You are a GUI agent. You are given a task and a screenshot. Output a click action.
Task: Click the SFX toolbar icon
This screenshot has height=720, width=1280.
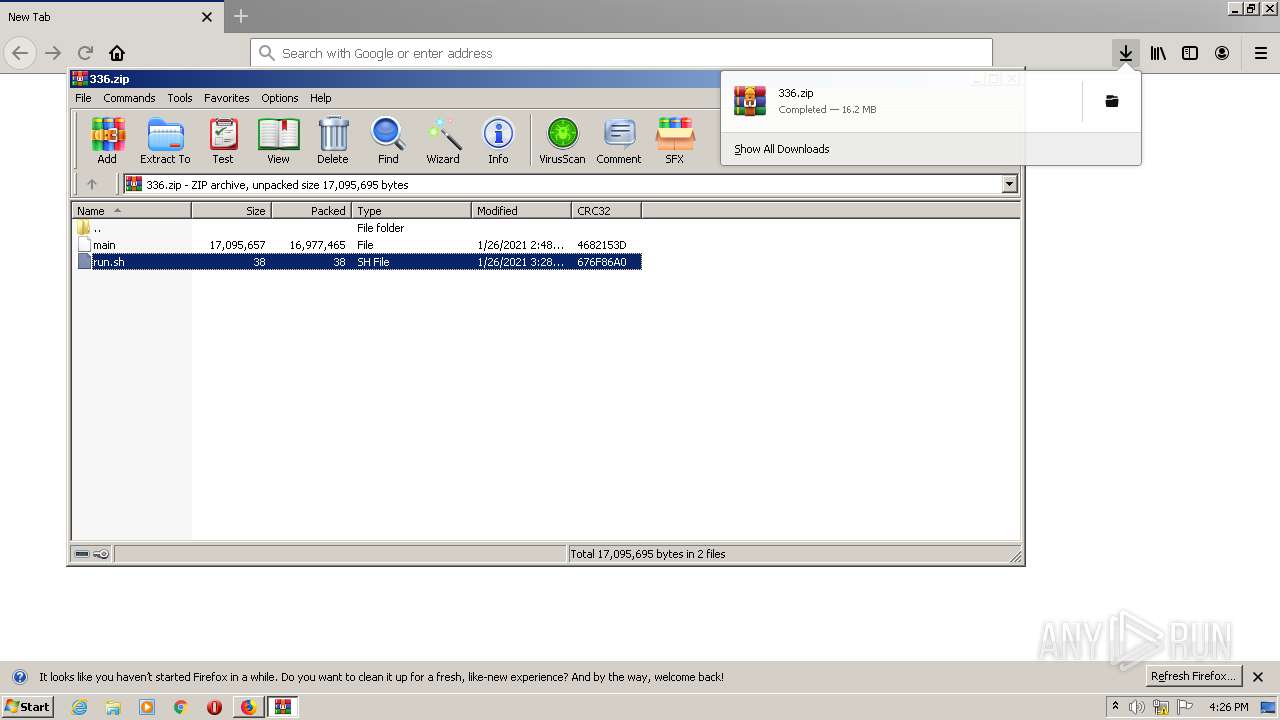[x=675, y=140]
